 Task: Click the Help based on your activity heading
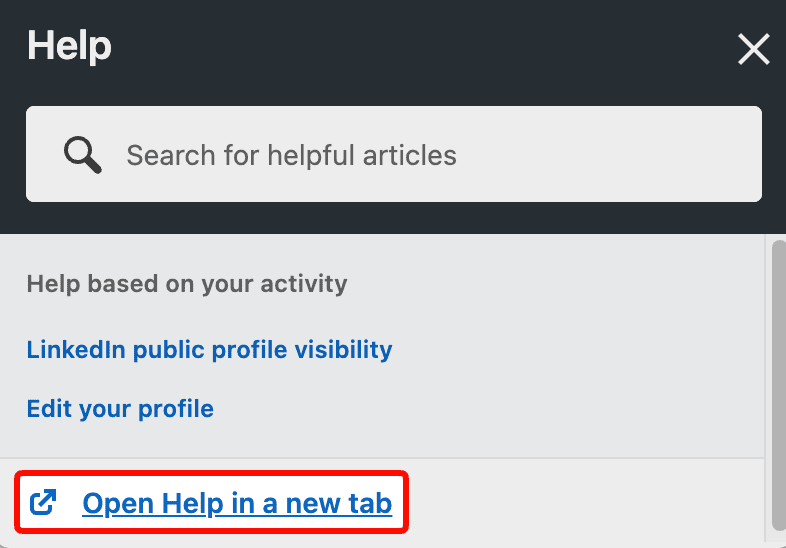tap(187, 284)
